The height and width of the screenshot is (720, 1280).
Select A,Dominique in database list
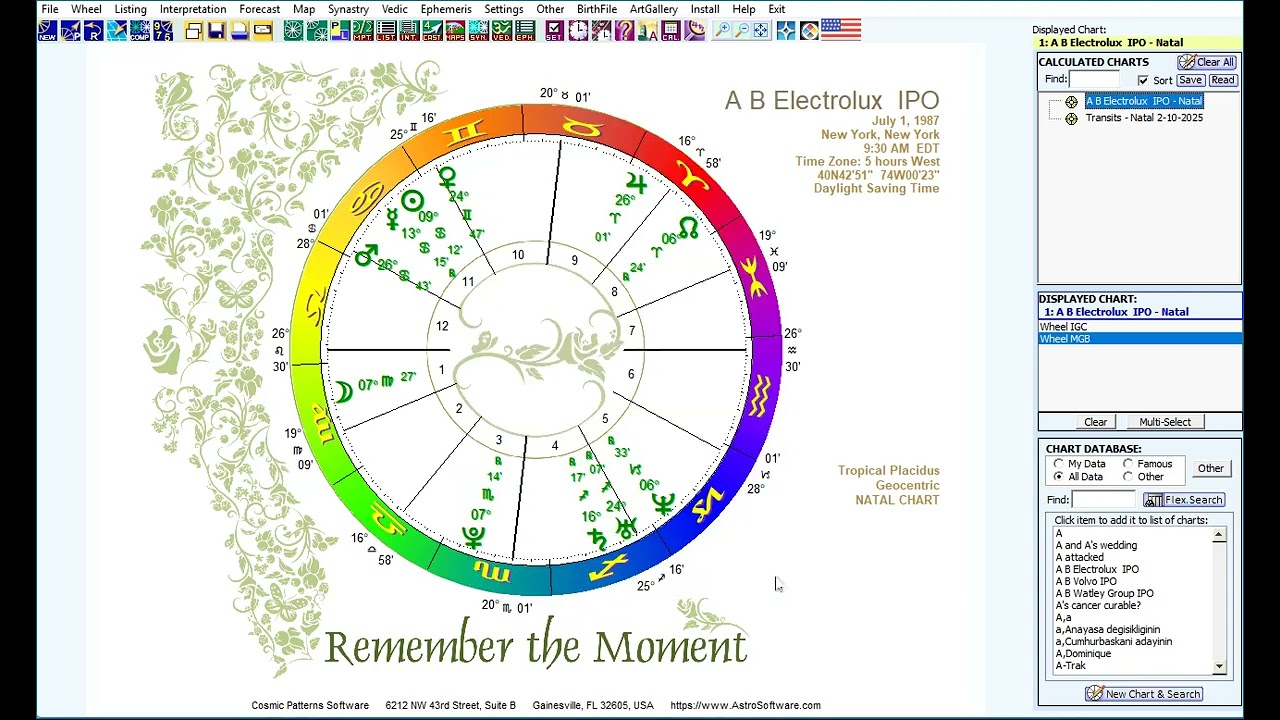[x=1083, y=653]
